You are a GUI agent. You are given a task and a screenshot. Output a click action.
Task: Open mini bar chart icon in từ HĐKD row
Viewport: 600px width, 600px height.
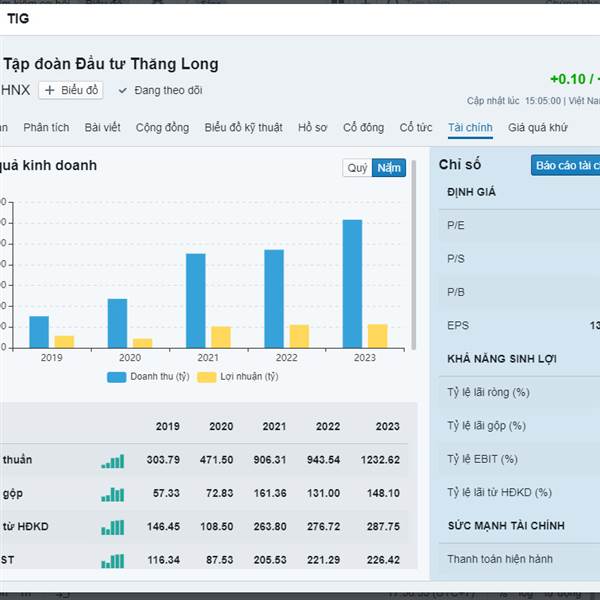[x=112, y=527]
